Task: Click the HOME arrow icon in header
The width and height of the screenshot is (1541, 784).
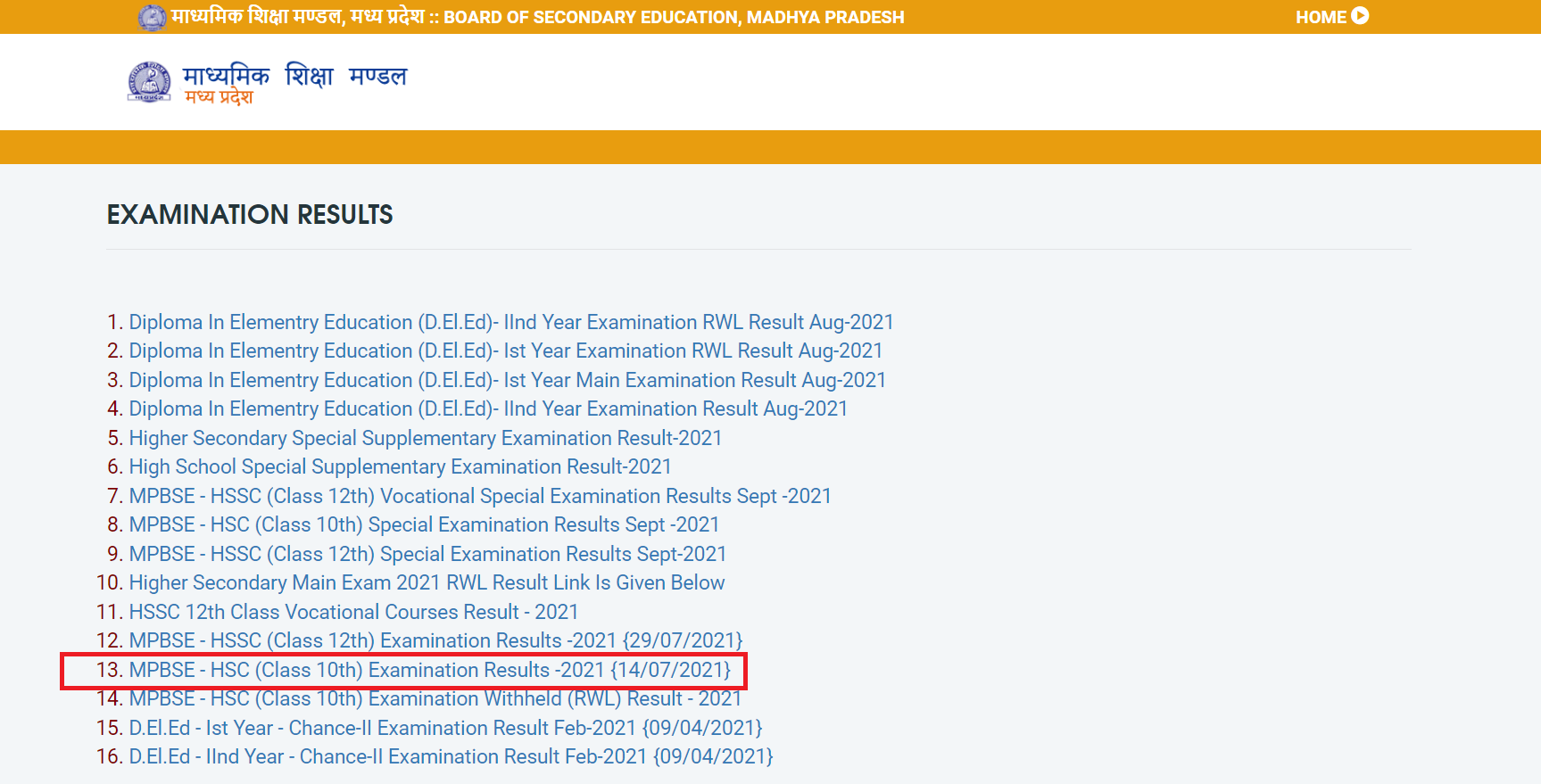Action: pos(1360,16)
